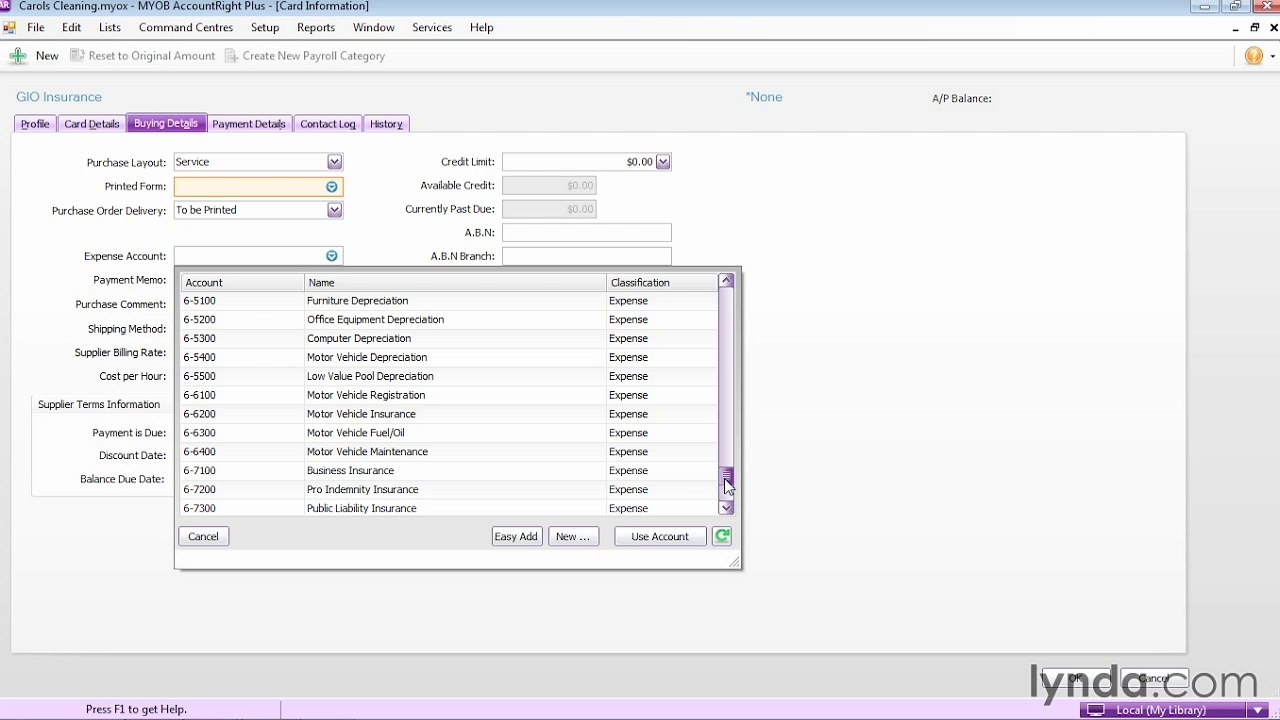Image resolution: width=1280 pixels, height=720 pixels.
Task: Open the Services menu
Action: (432, 28)
